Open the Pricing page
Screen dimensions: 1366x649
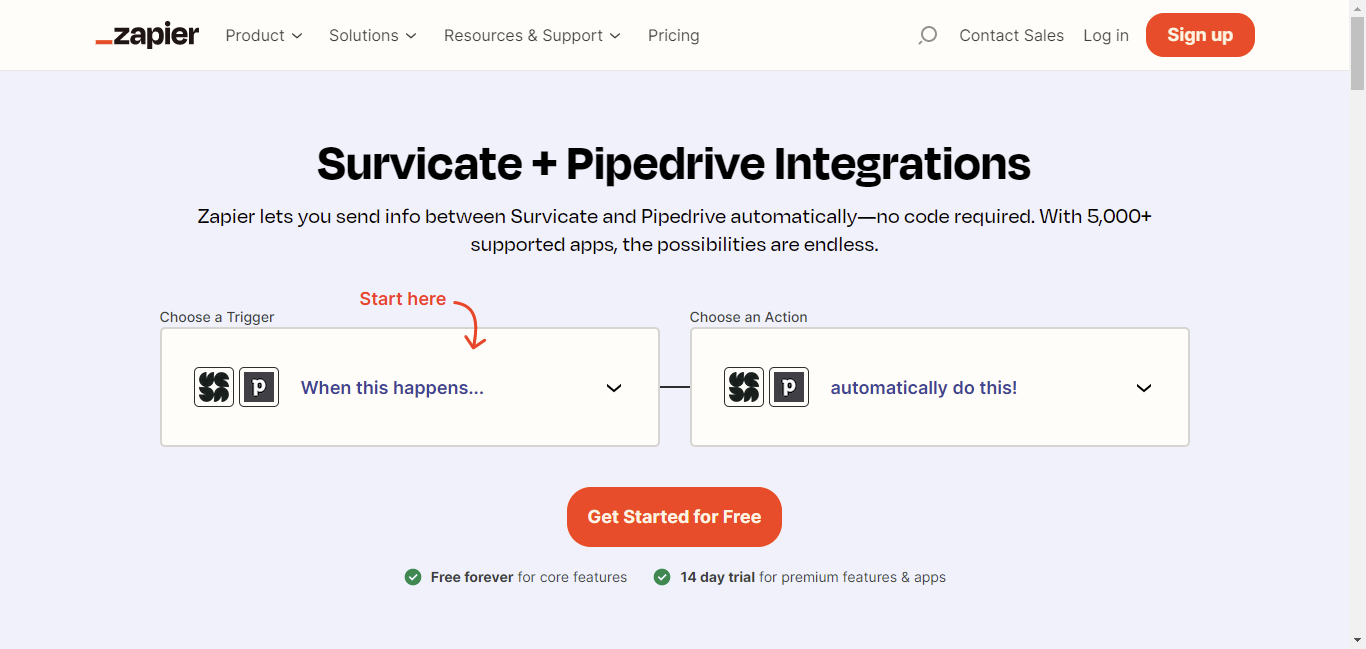(673, 35)
